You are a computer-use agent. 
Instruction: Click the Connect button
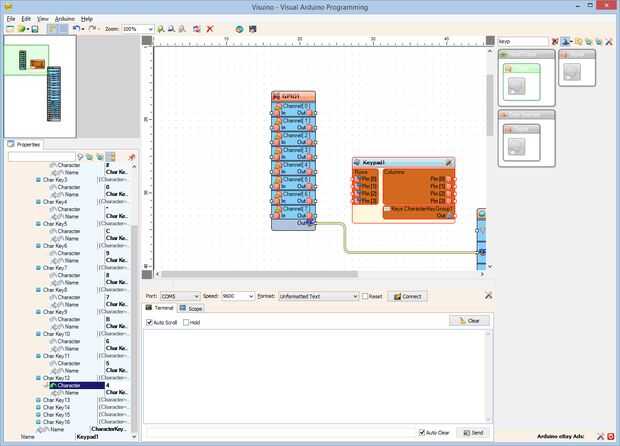click(x=407, y=296)
